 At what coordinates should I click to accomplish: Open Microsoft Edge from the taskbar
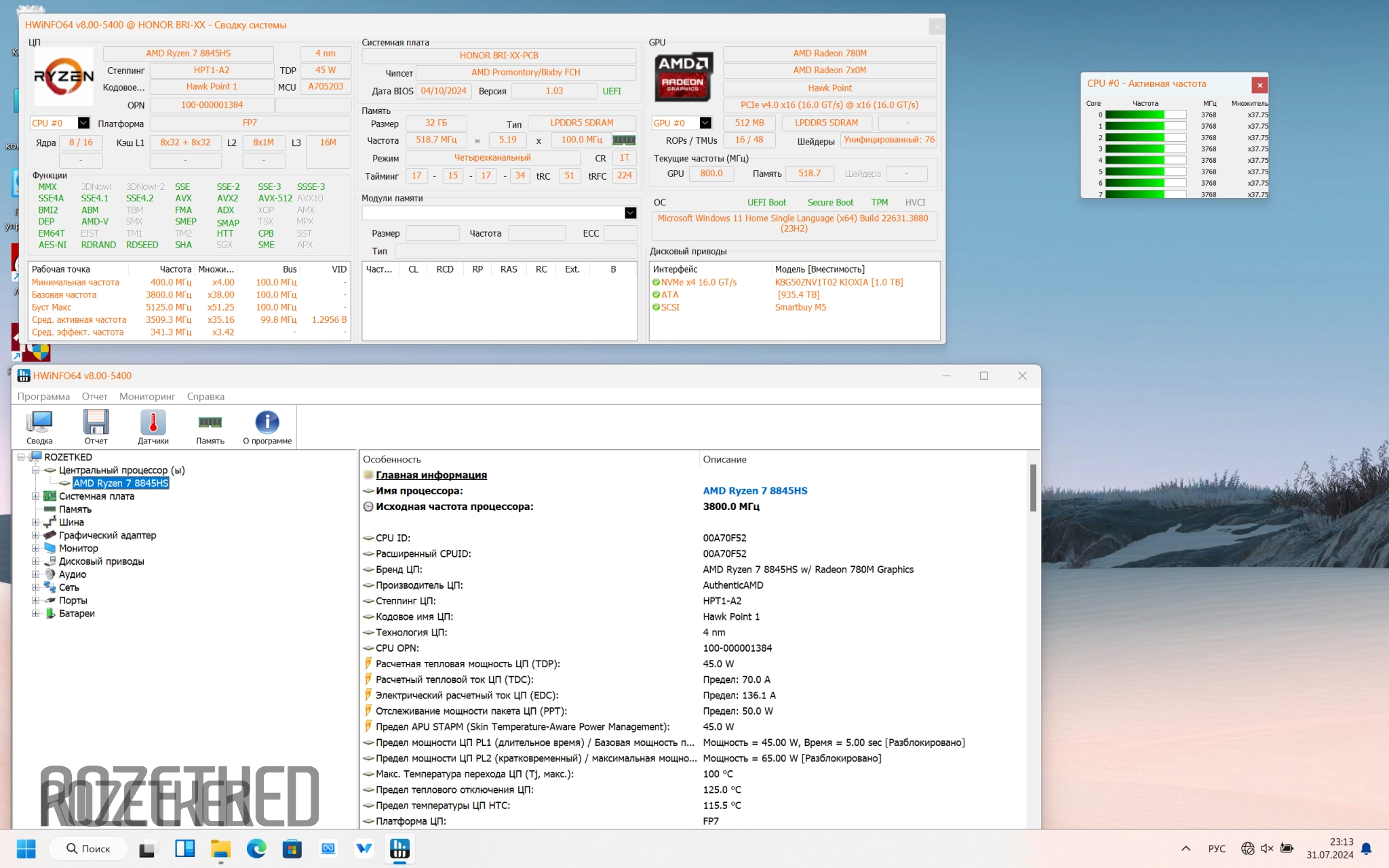[256, 848]
